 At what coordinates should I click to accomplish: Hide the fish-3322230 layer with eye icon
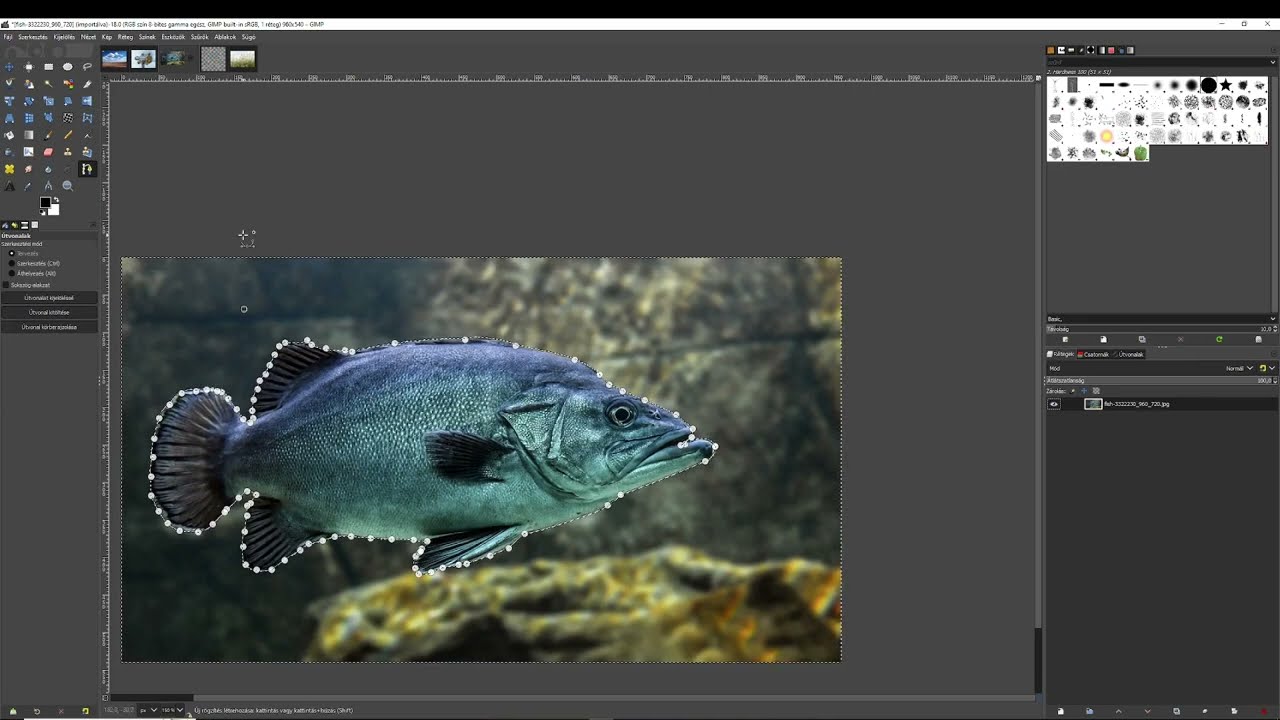[1053, 404]
